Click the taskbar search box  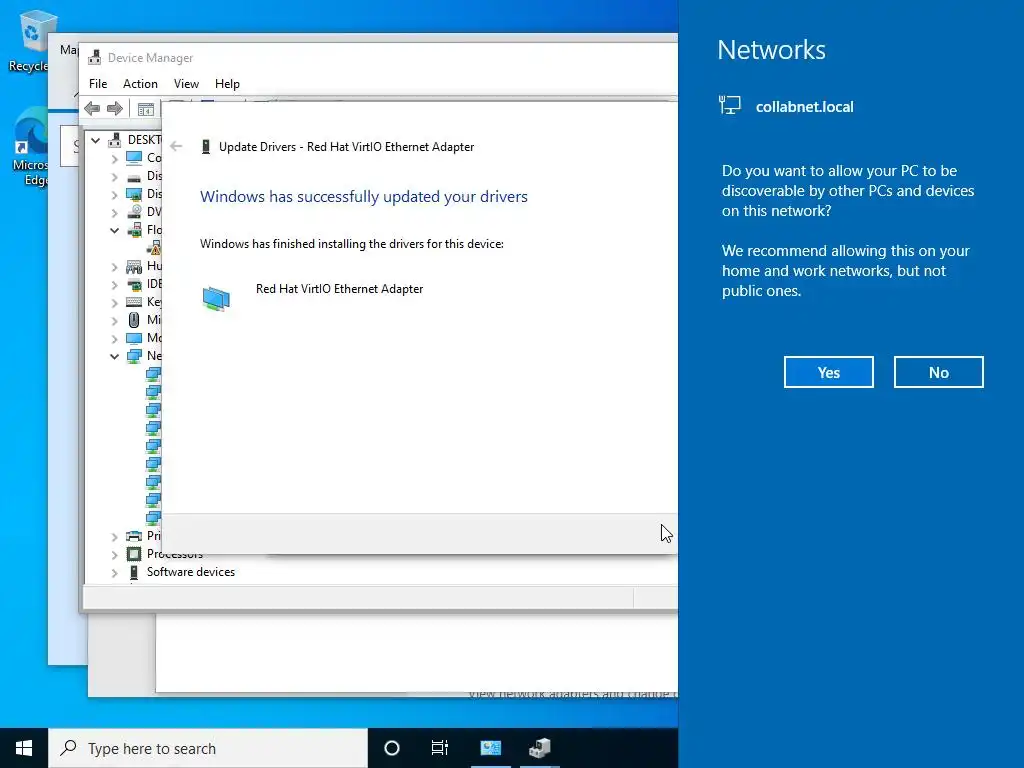[208, 748]
